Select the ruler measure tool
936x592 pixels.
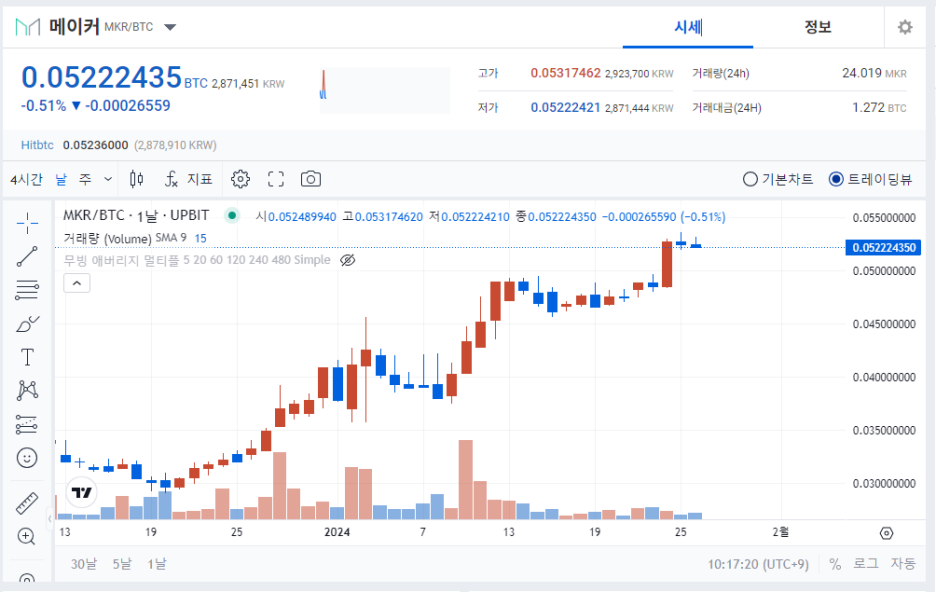27,504
